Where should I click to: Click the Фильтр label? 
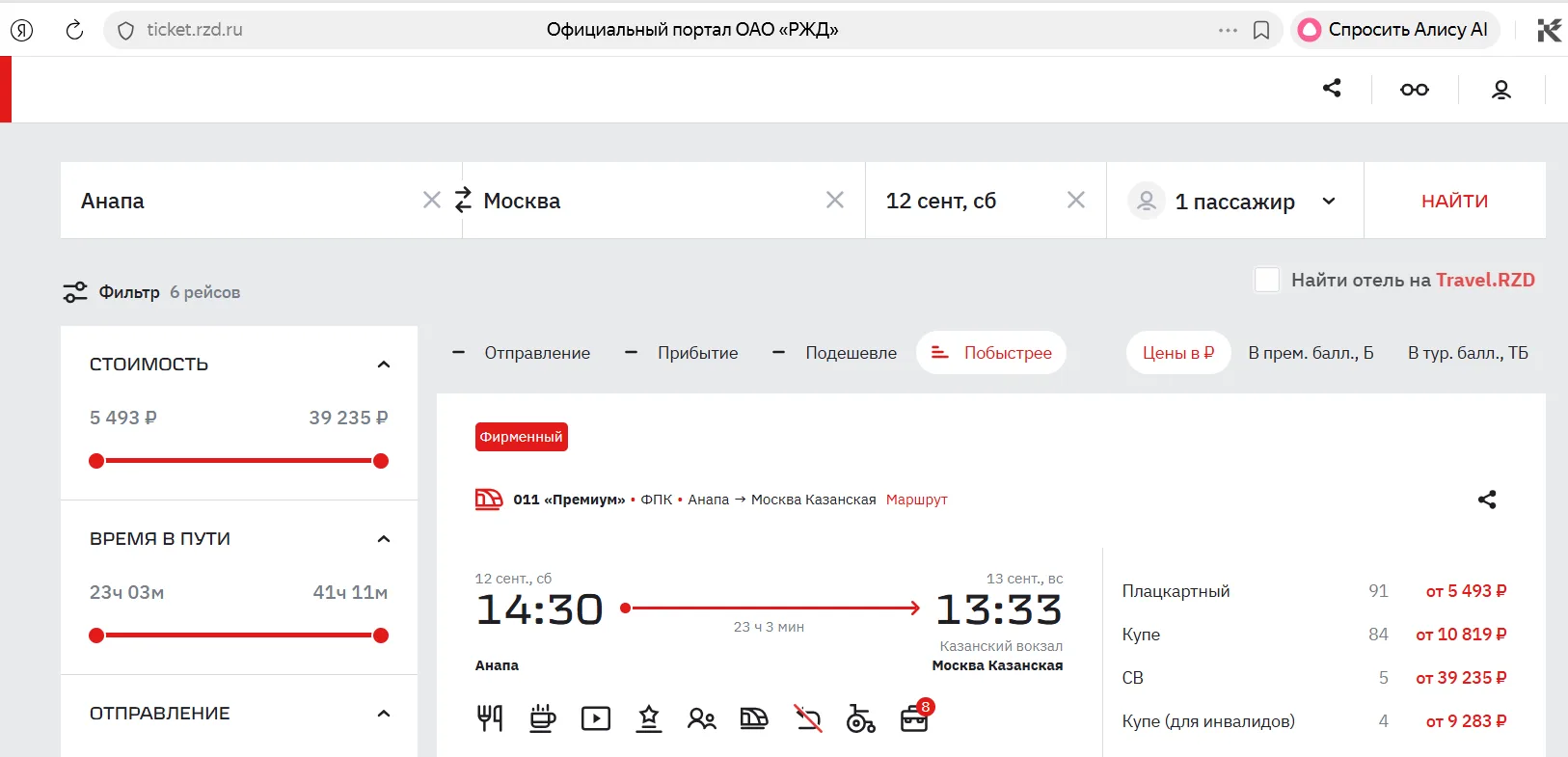tap(129, 292)
